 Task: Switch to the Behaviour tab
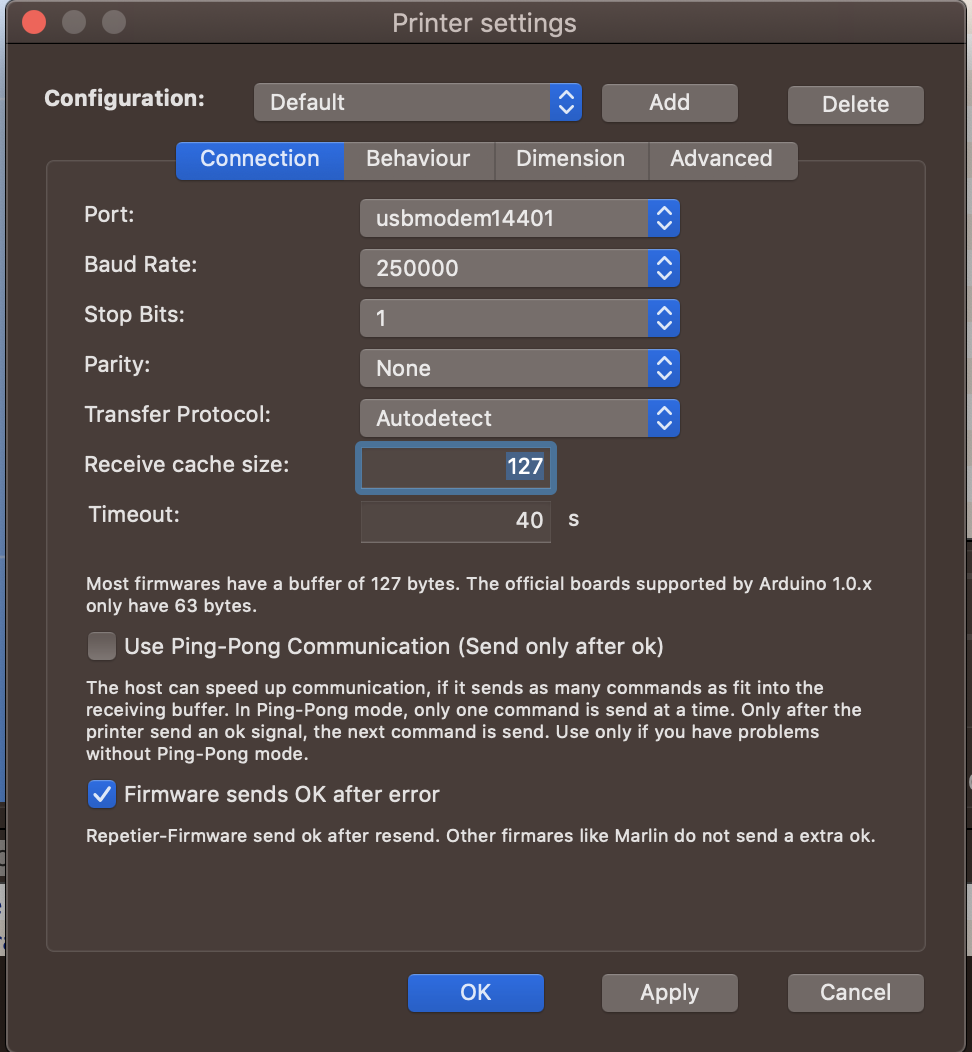[419, 160]
